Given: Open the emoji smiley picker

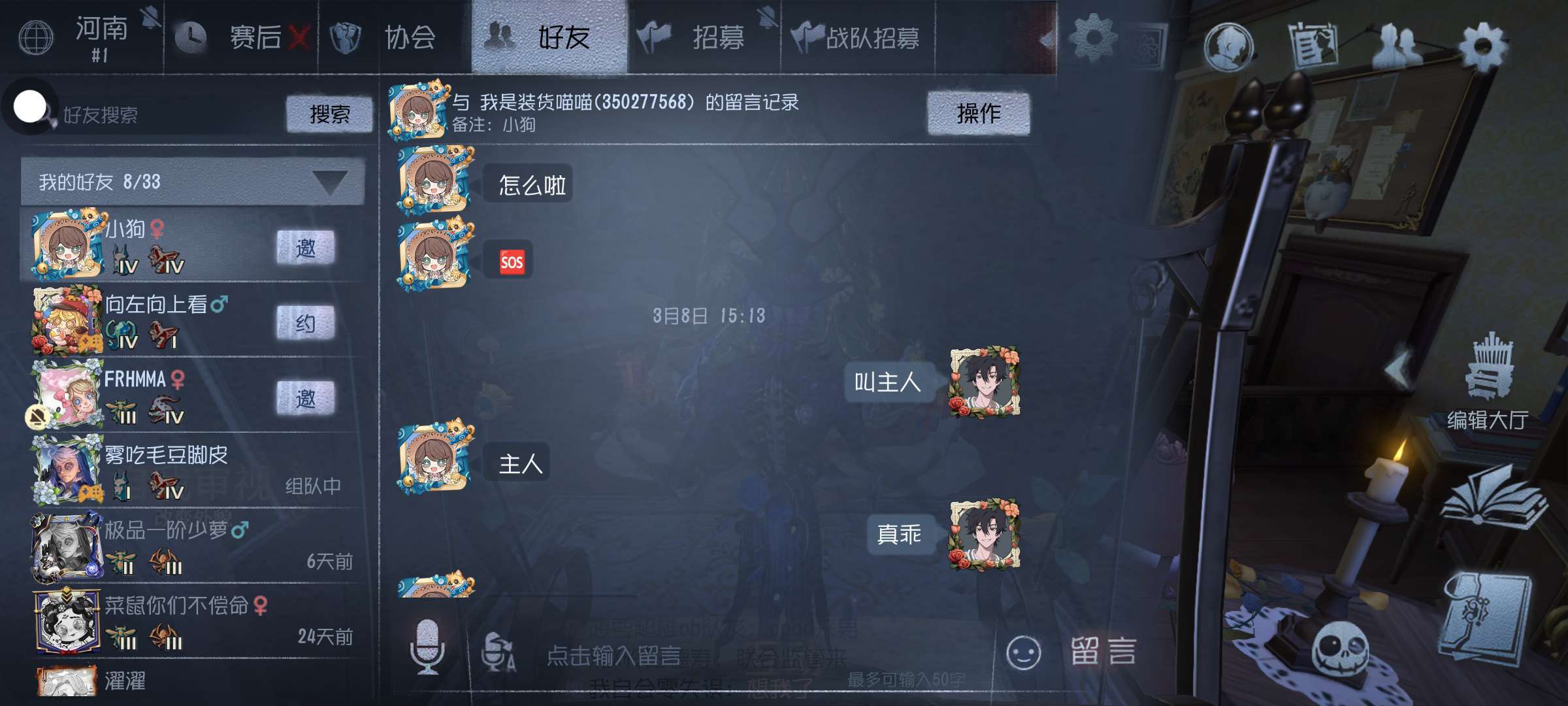Looking at the screenshot, I should pos(1023,652).
